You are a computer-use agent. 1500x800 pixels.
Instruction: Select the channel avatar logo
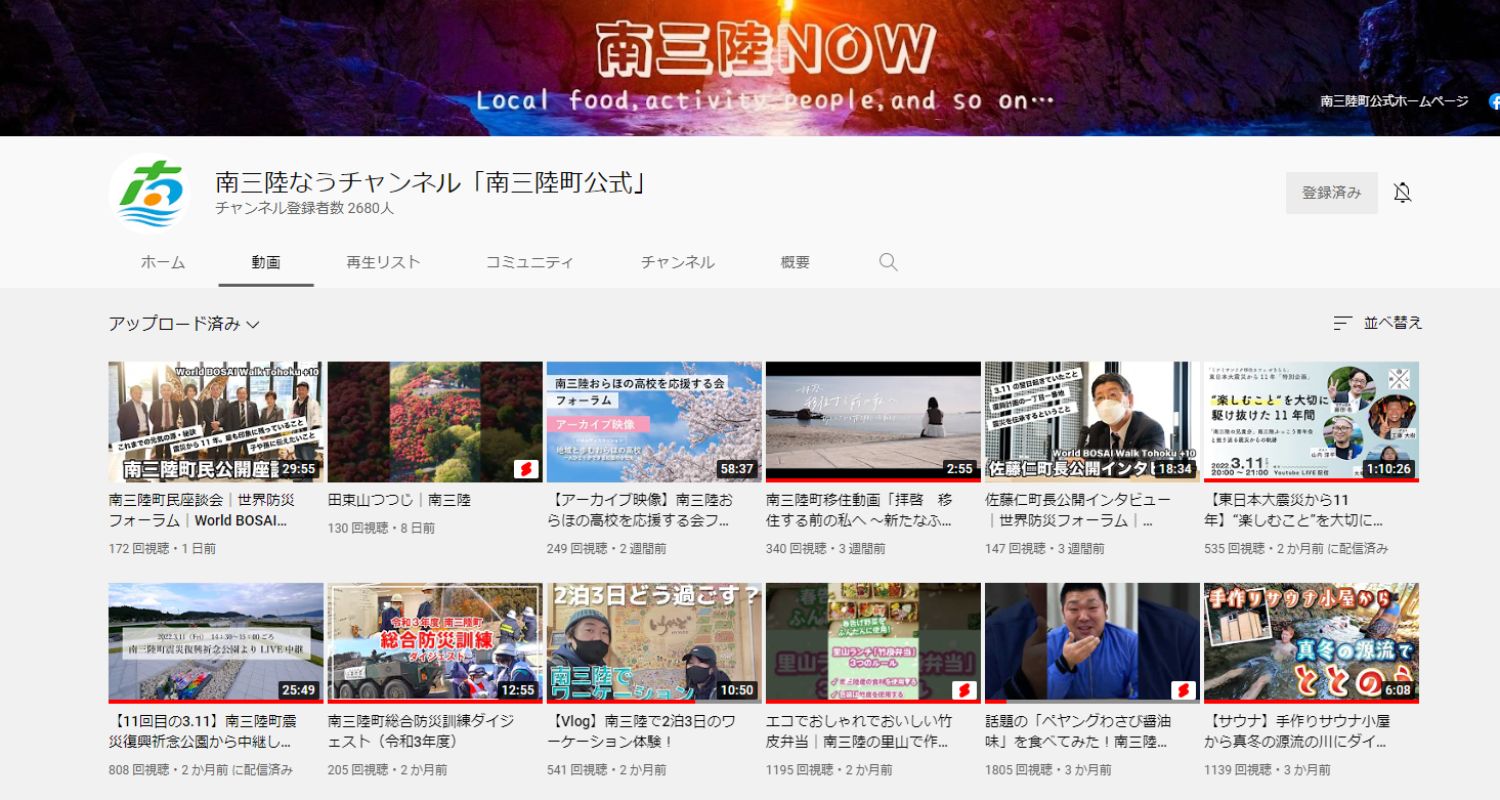click(x=150, y=192)
